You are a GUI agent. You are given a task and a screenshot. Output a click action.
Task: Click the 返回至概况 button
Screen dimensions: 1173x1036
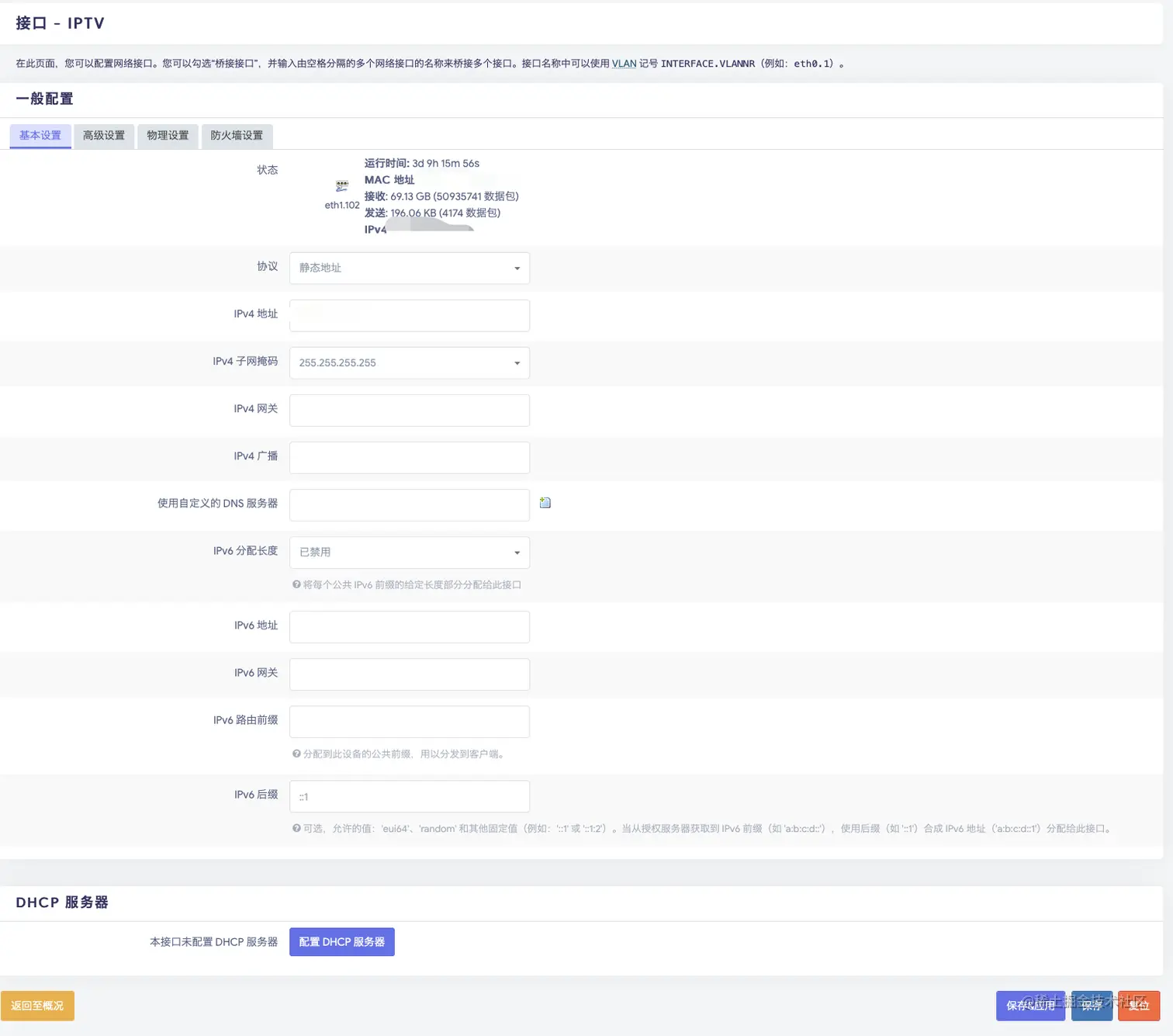click(x=37, y=1006)
